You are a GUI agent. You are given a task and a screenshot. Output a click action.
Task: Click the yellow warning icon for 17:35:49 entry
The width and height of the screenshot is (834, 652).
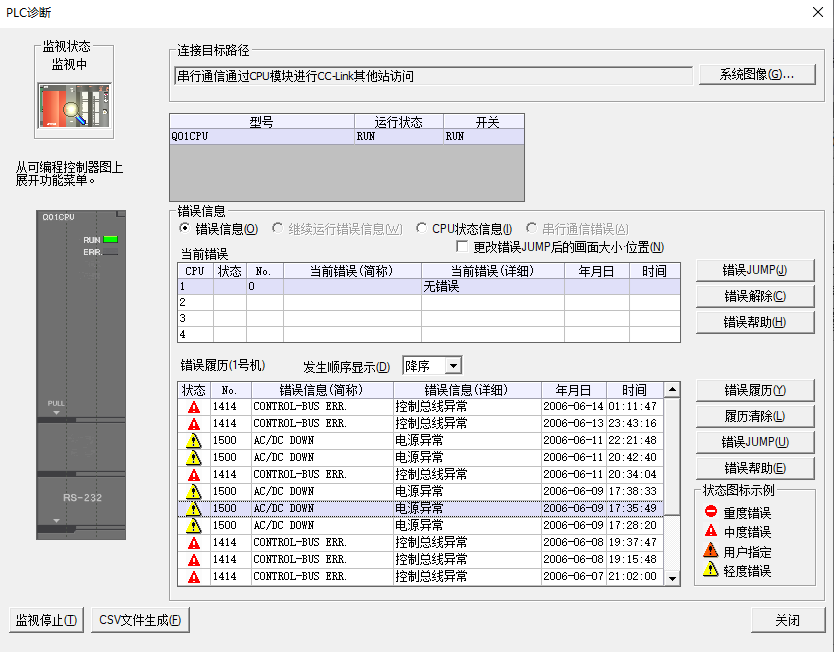(x=194, y=508)
